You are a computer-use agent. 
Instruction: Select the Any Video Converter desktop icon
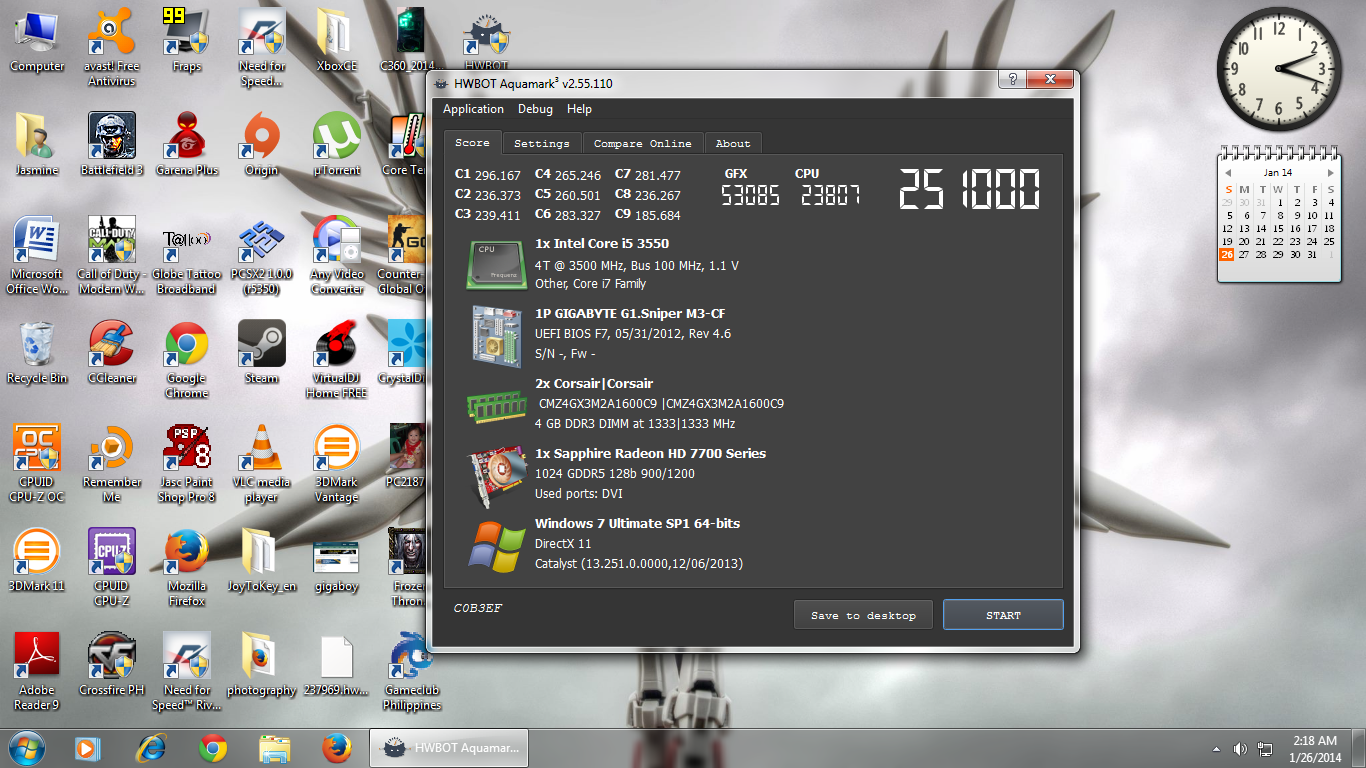click(x=336, y=256)
